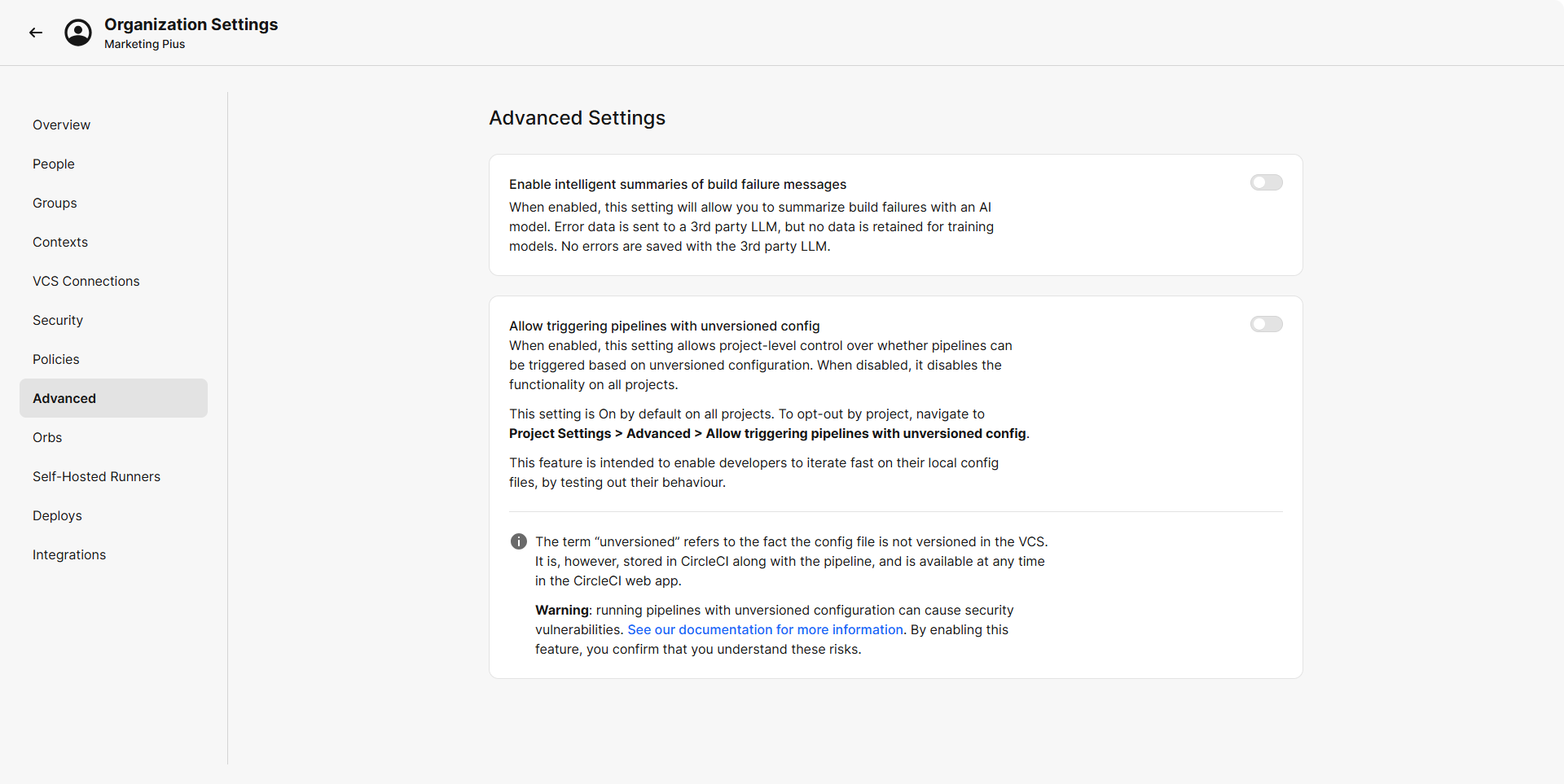Viewport: 1564px width, 784px height.
Task: Open the Overview settings page
Action: (x=61, y=125)
